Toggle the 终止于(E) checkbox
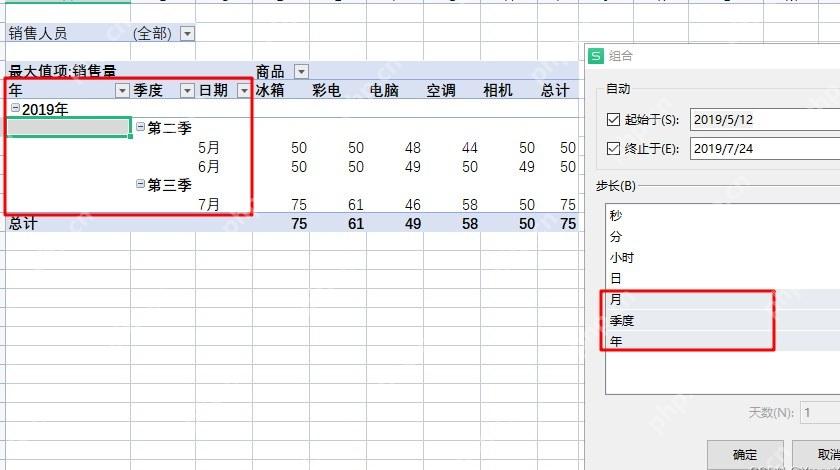This screenshot has width=840, height=470. coord(613,148)
